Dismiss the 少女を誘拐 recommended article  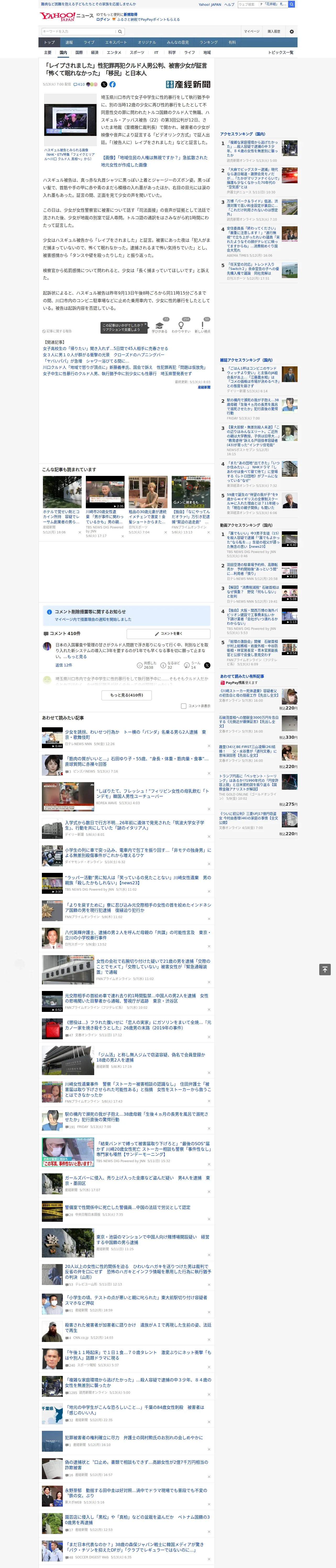point(209,746)
